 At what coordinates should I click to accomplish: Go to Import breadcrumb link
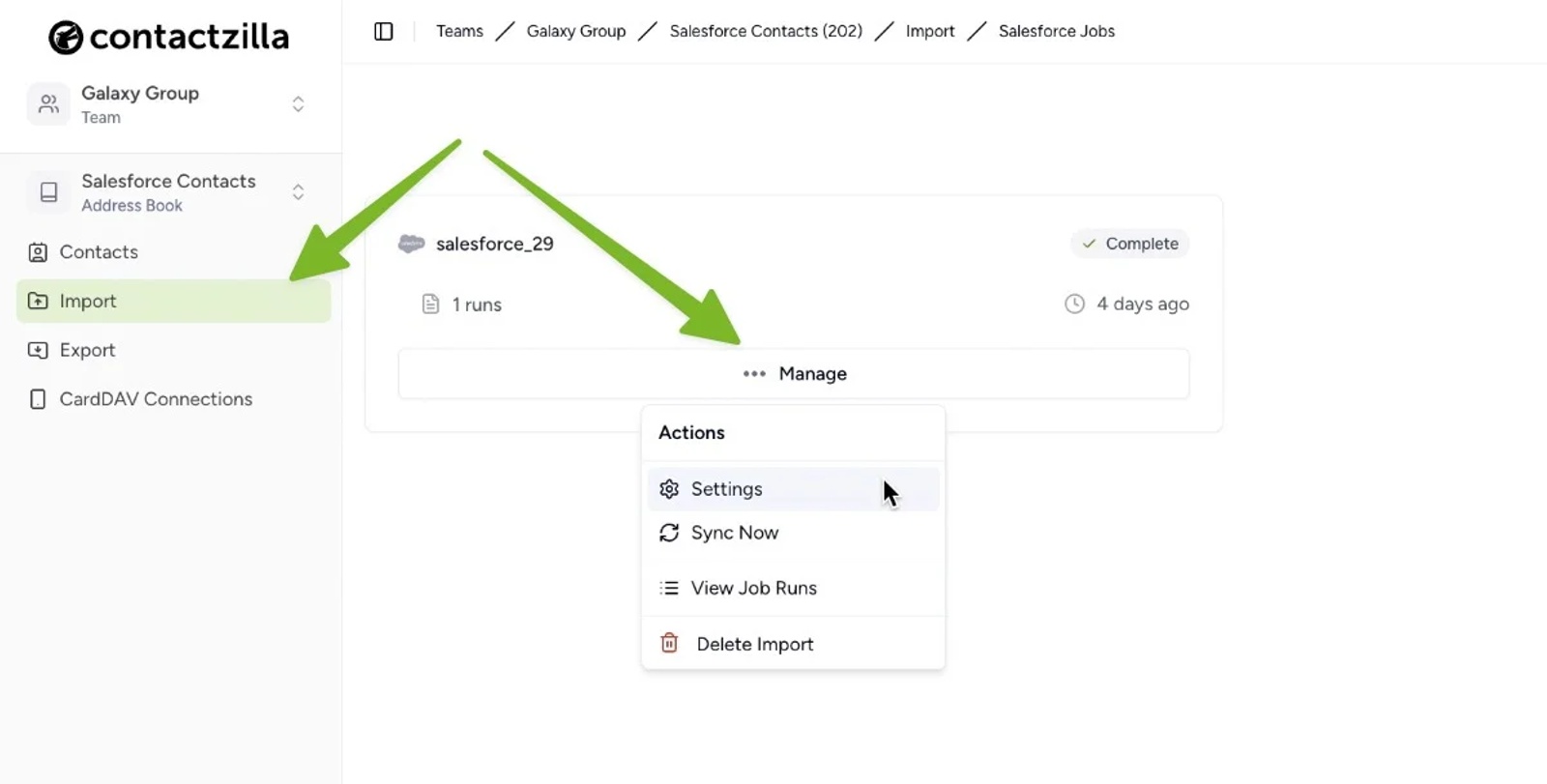tap(930, 31)
